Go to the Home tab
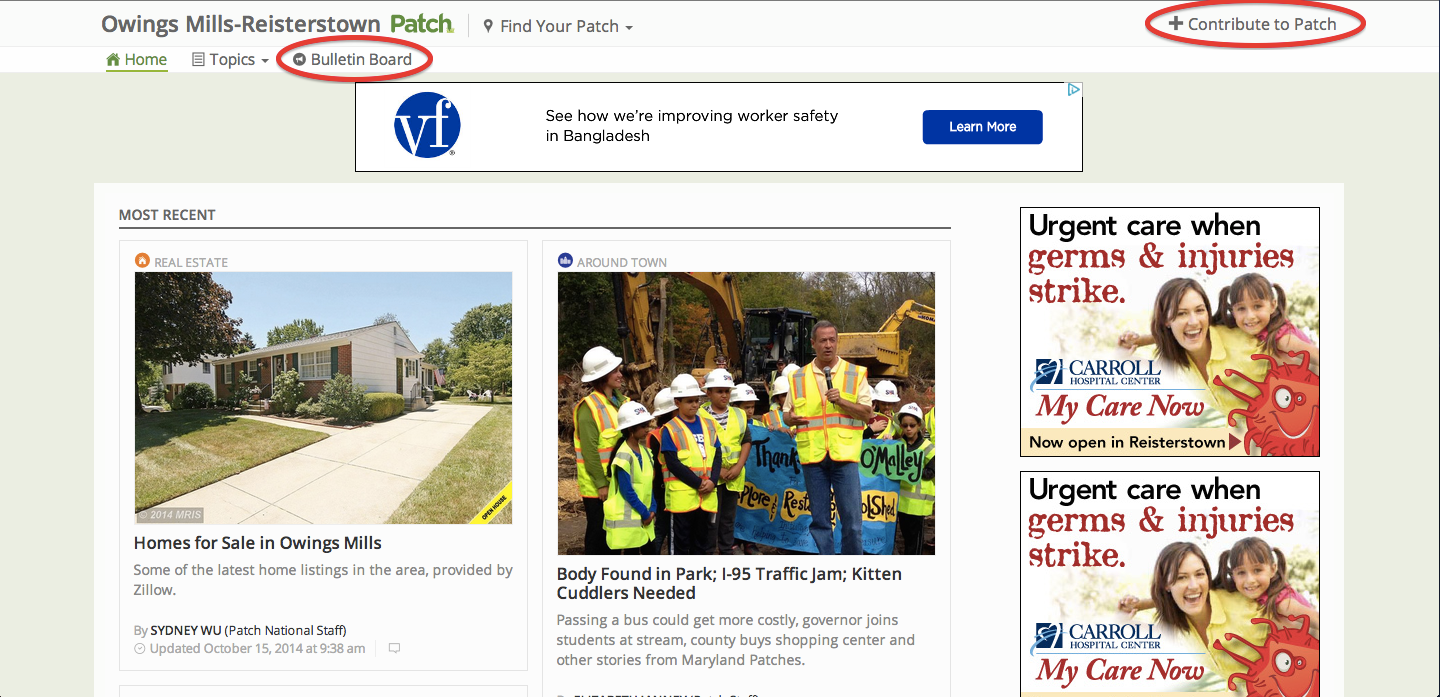Viewport: 1440px width, 697px height. pos(137,60)
